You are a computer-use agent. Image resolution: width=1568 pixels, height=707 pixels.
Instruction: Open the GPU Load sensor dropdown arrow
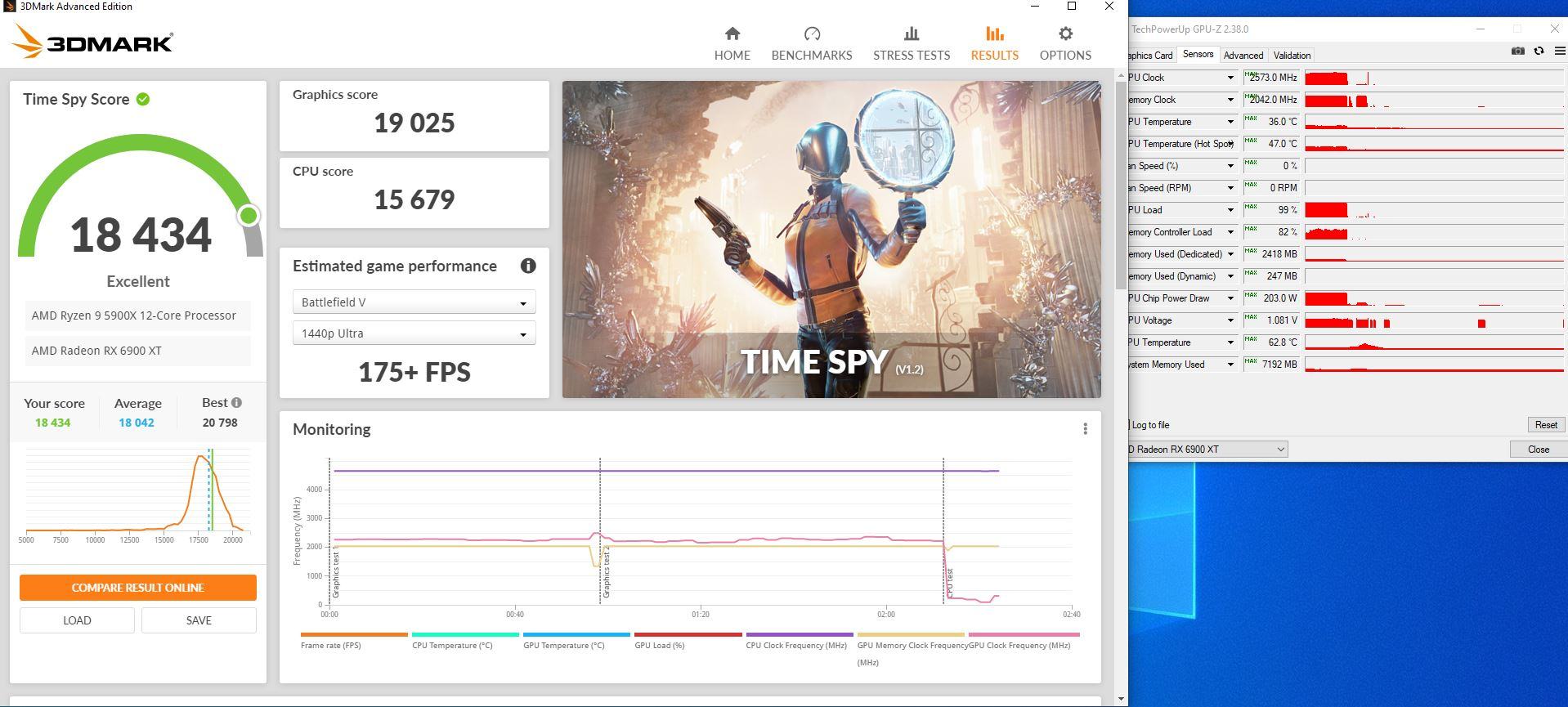pyautogui.click(x=1230, y=210)
